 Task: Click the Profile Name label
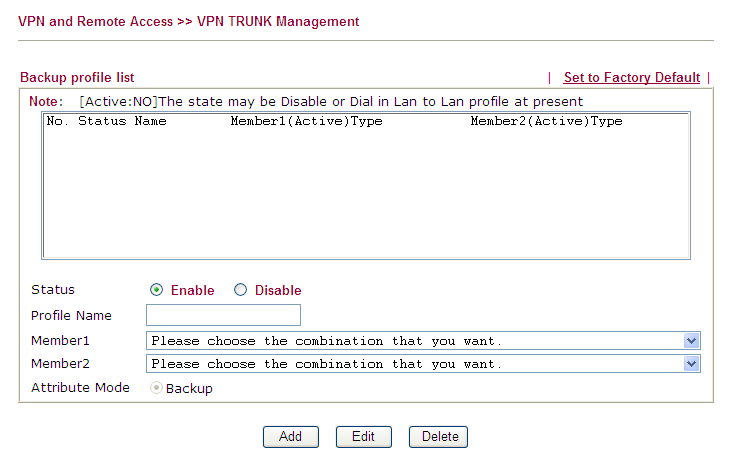[x=71, y=315]
